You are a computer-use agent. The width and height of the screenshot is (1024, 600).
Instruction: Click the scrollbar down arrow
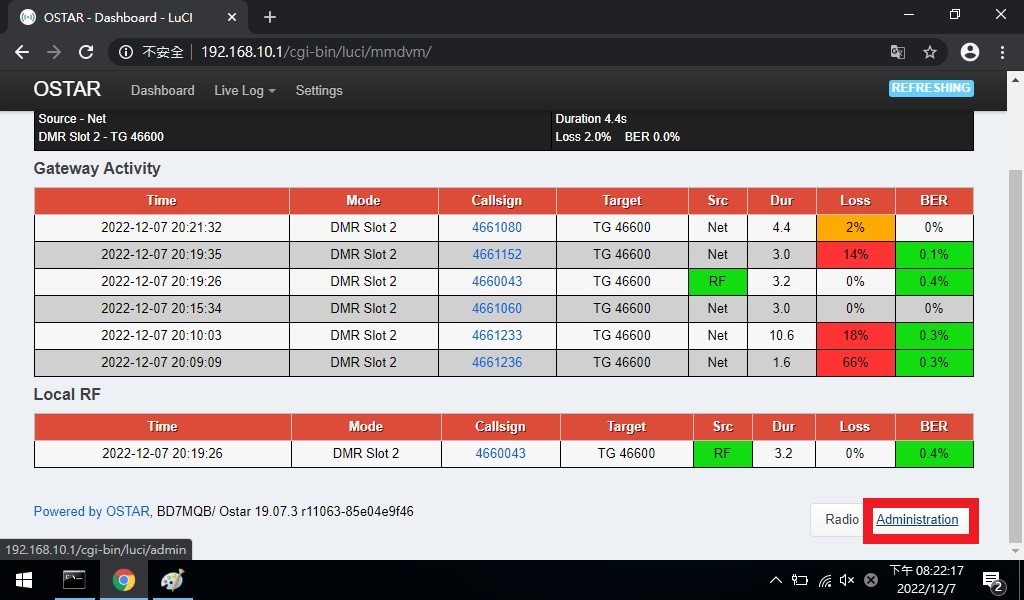point(1016,550)
